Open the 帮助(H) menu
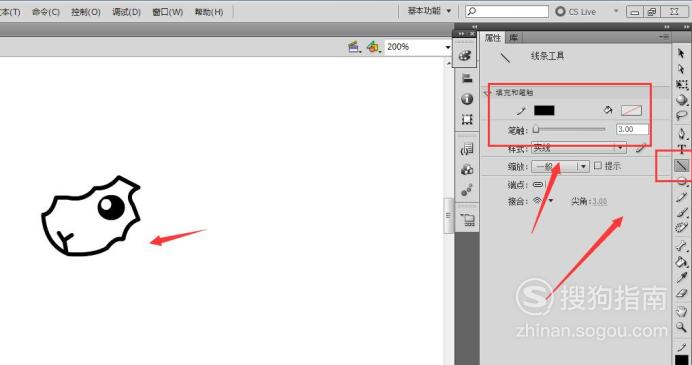The height and width of the screenshot is (365, 692). point(209,11)
